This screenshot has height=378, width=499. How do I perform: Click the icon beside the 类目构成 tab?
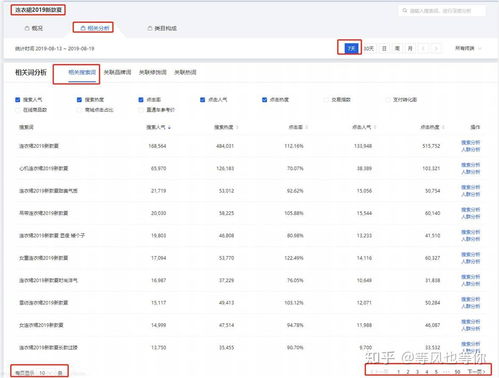point(150,28)
